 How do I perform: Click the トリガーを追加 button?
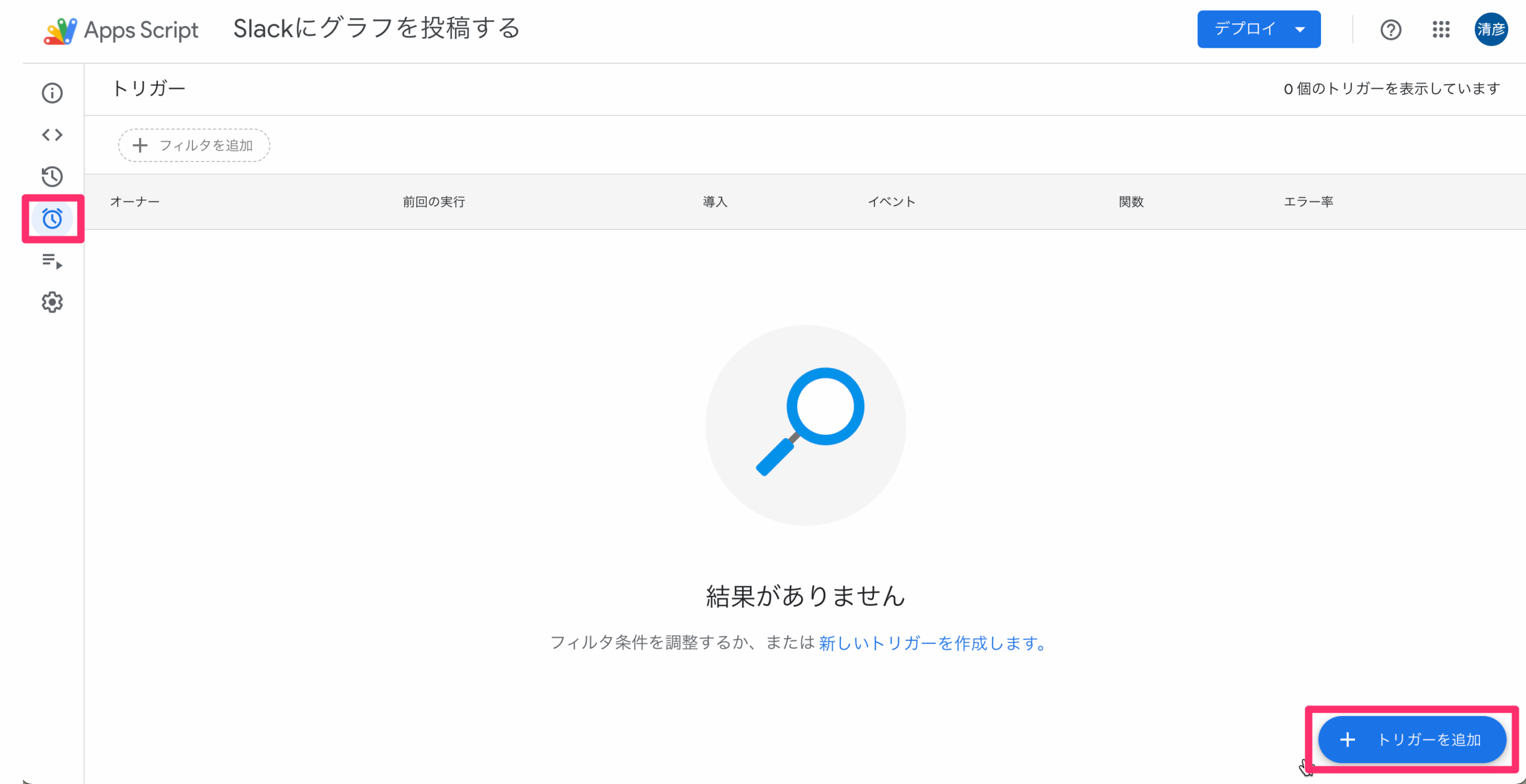pyautogui.click(x=1412, y=739)
